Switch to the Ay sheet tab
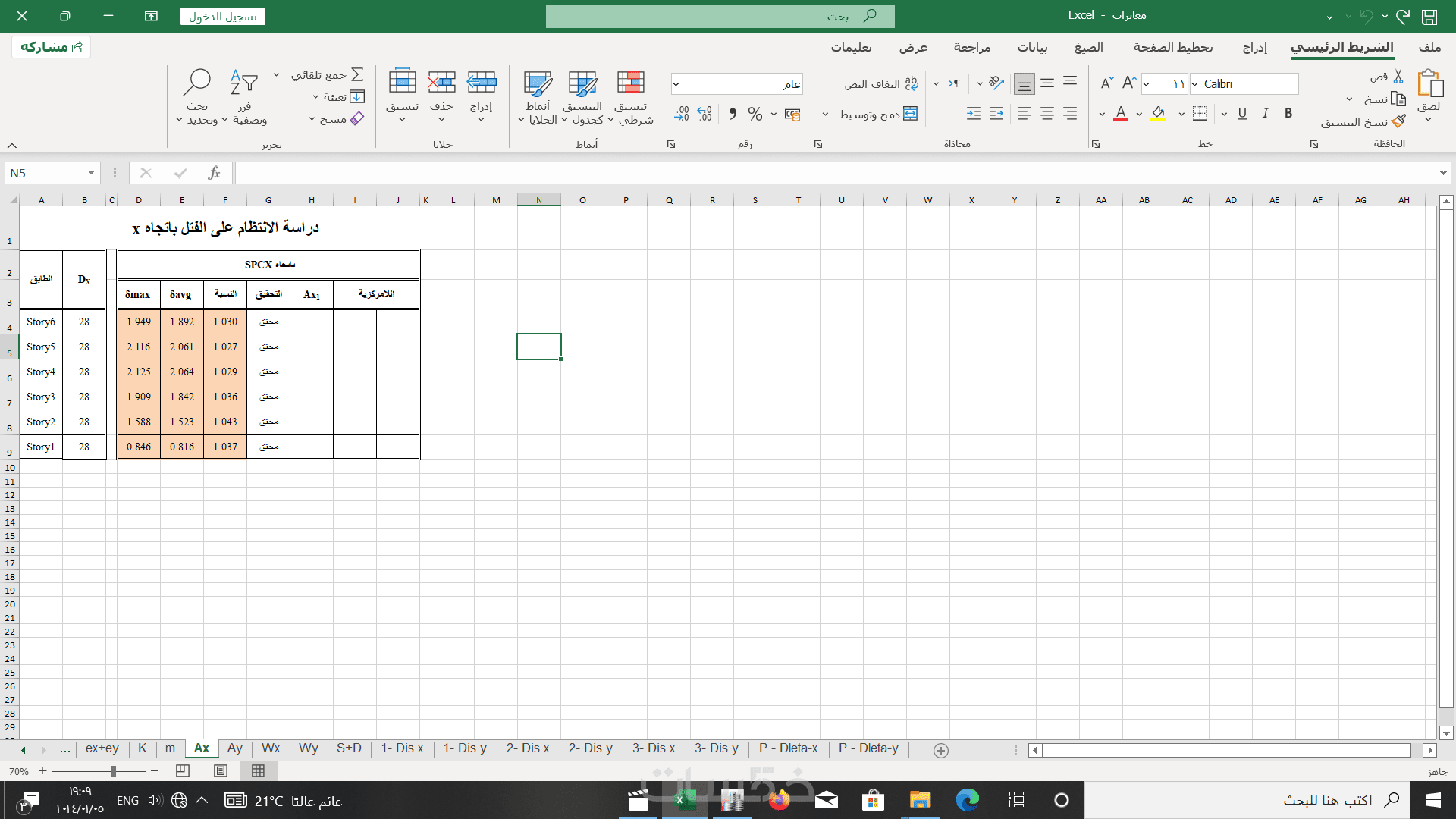Viewport: 1456px width, 819px height. [x=235, y=748]
